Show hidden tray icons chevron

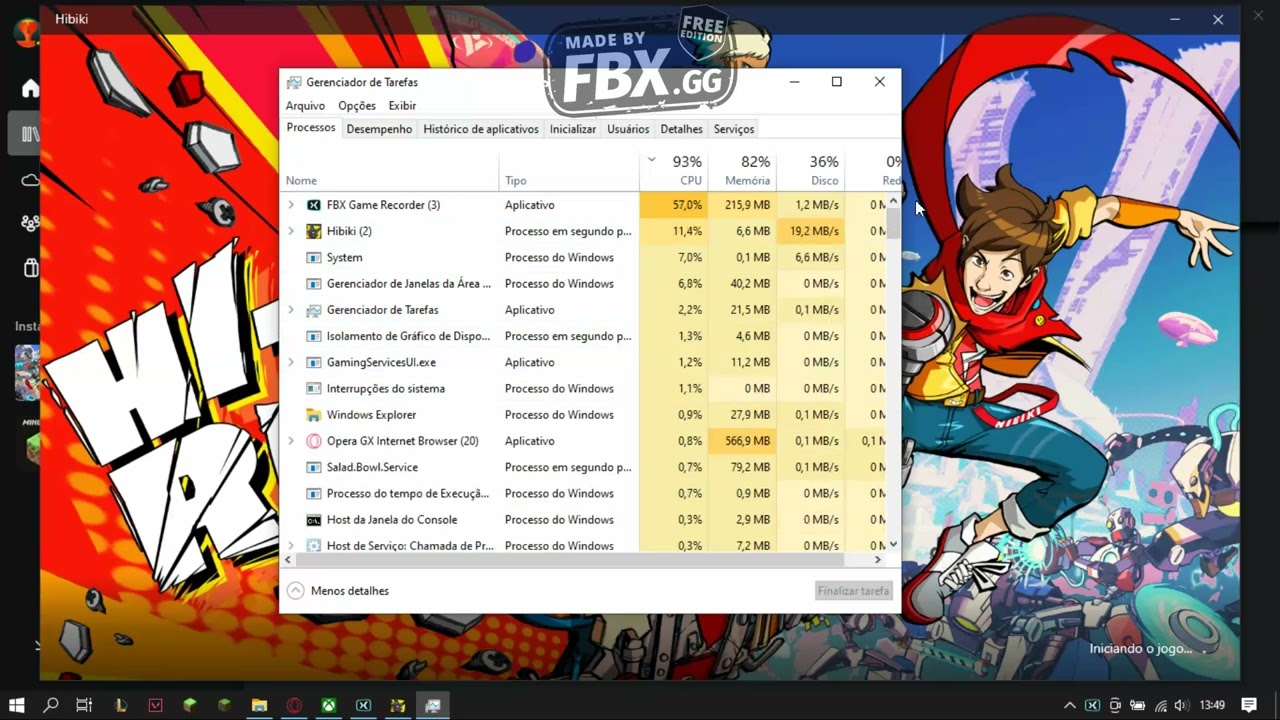(1070, 705)
